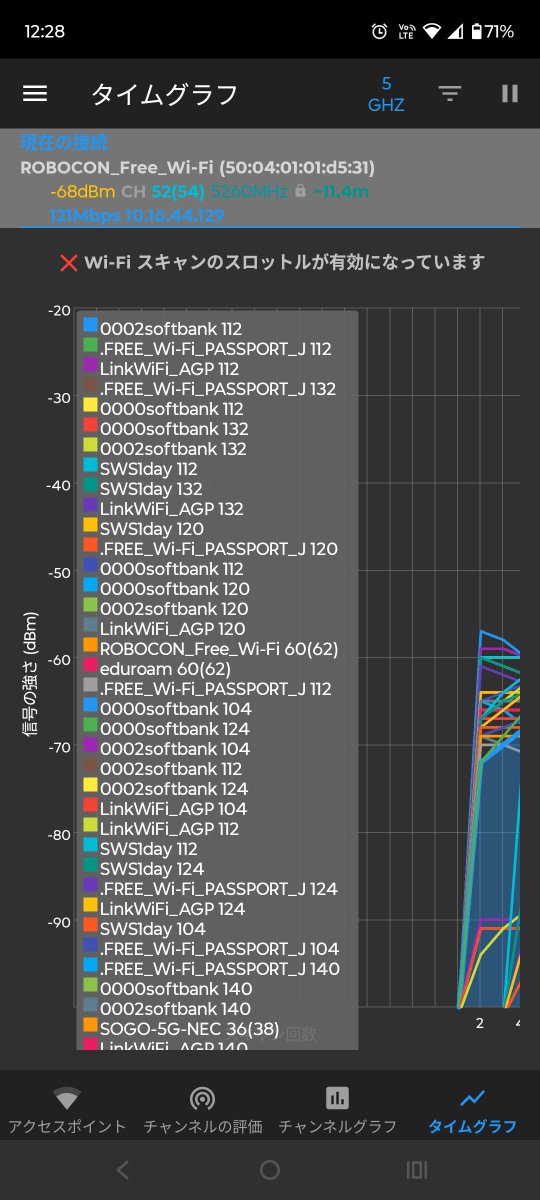Viewport: 540px width, 1200px height.
Task: Select legend entry .FREE_Wi-Fi_PASSPORT_J 124
Action: click(211, 888)
